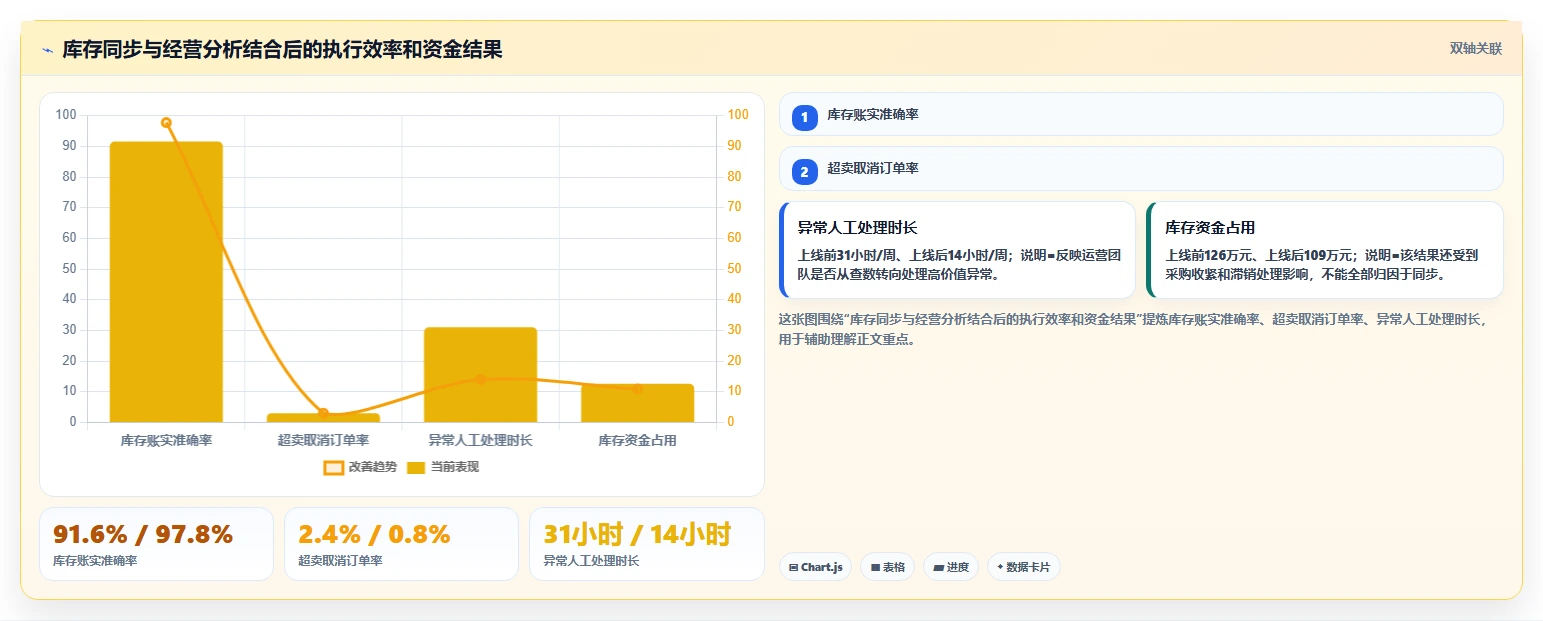This screenshot has width=1543, height=621.
Task: Click the 改善趋势 legend color swatch
Action: tap(333, 468)
